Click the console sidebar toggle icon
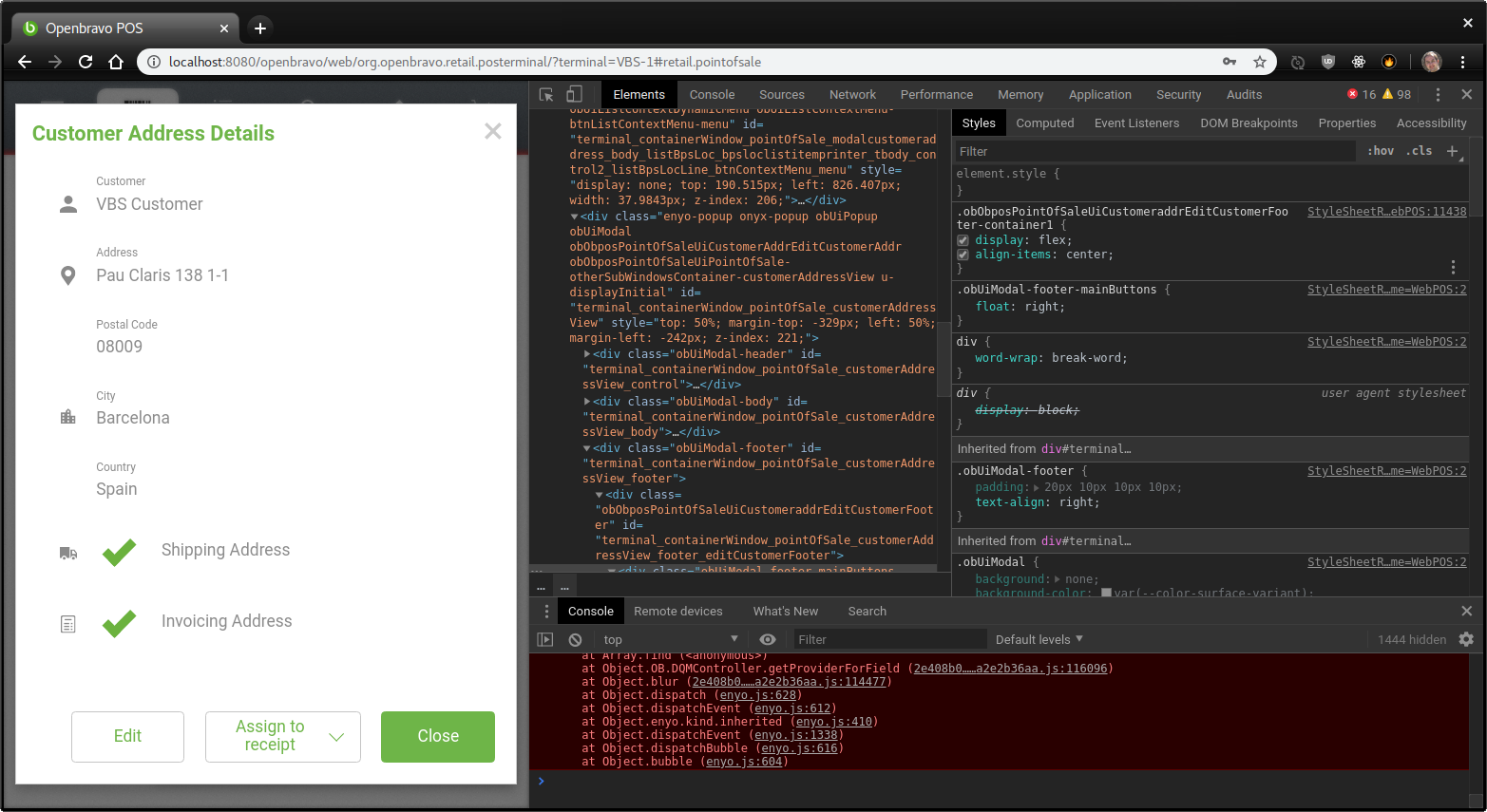The height and width of the screenshot is (812, 1487). (545, 639)
